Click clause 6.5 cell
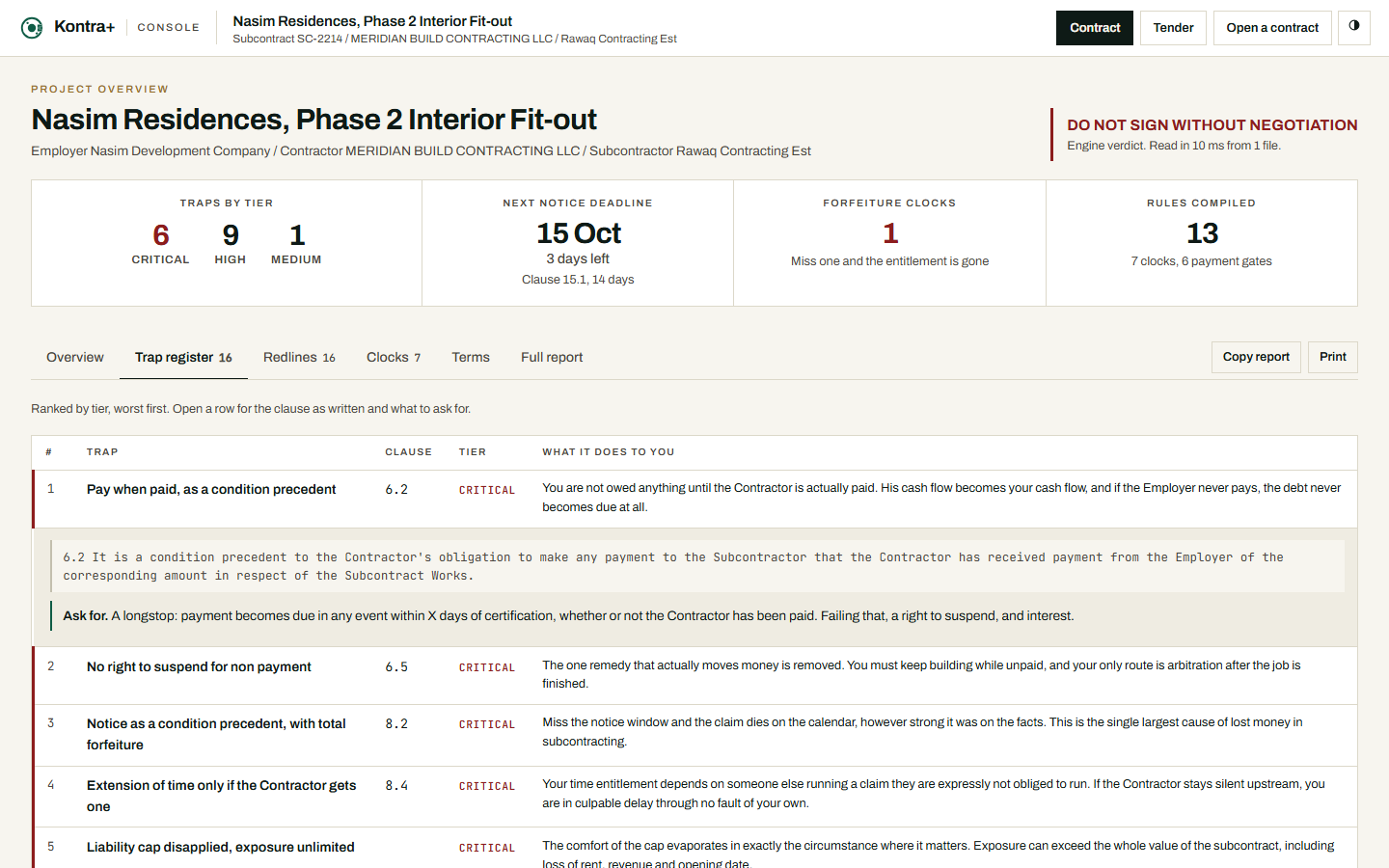 coord(396,666)
